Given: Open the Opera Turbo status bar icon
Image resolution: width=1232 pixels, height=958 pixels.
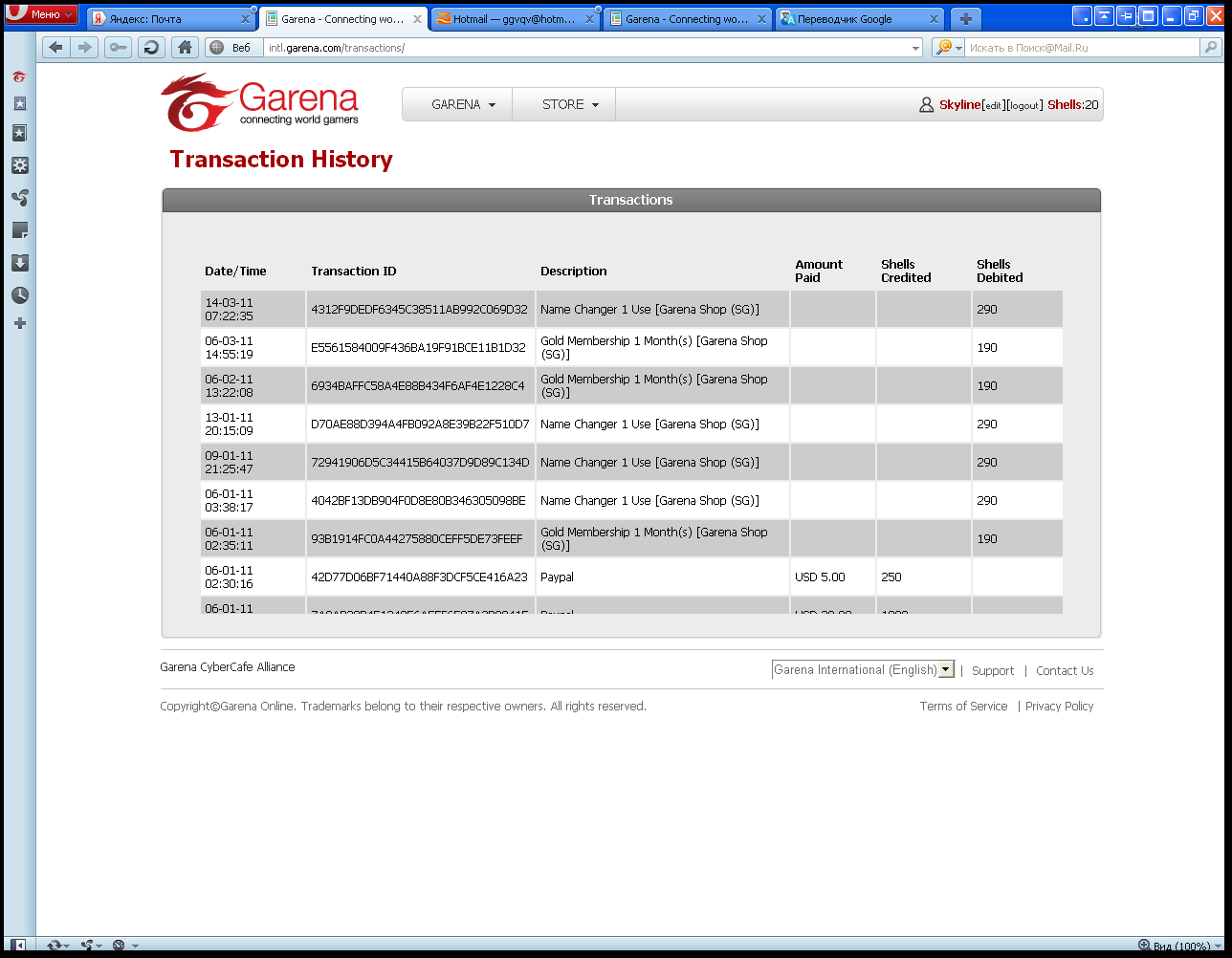Looking at the screenshot, I should pos(119,946).
